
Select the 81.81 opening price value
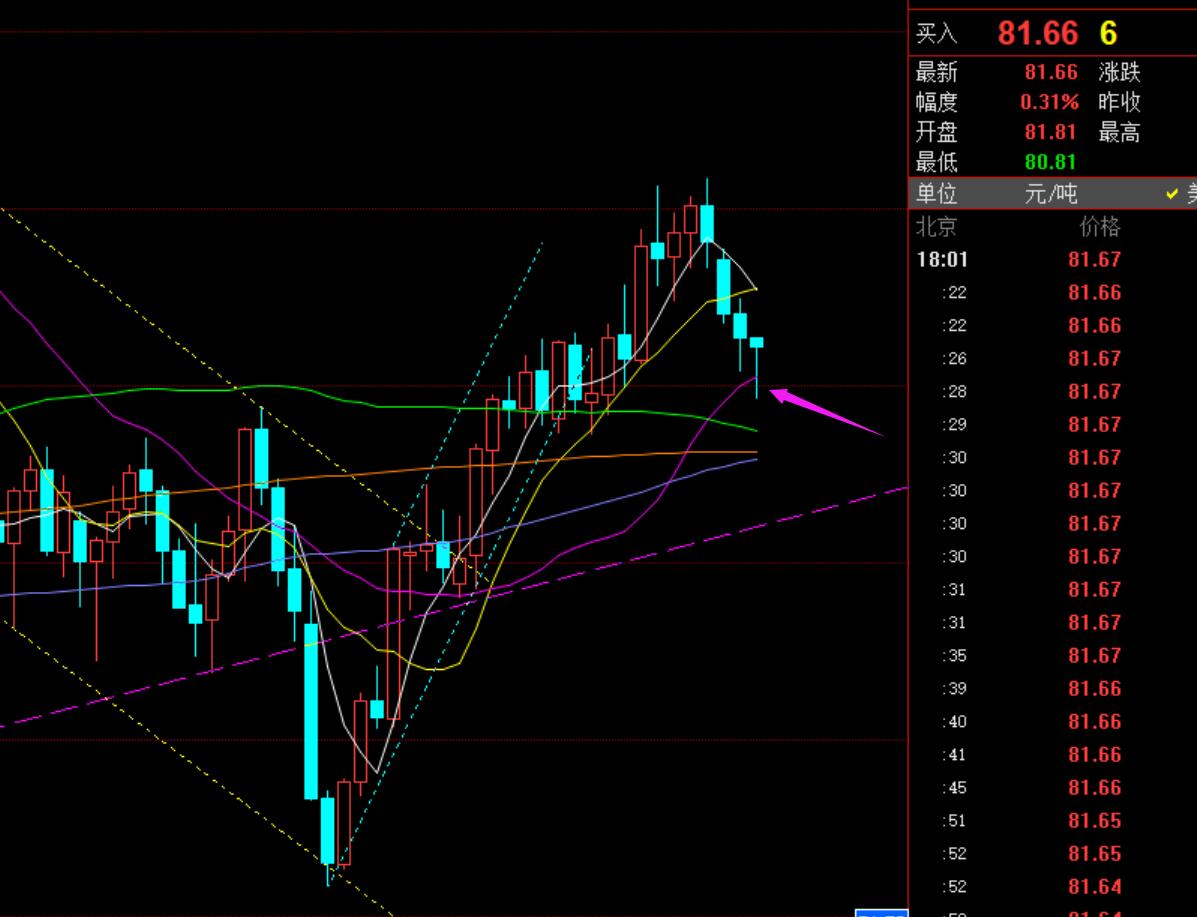[x=1051, y=132]
